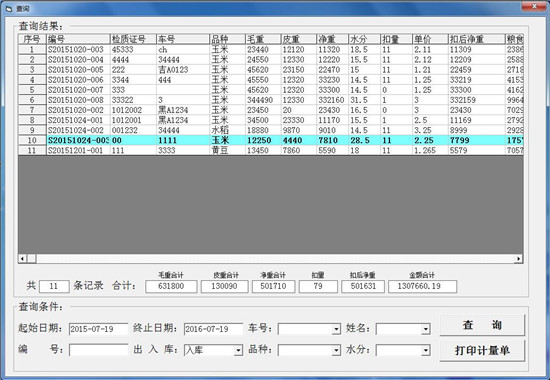This screenshot has height=380, width=550.
Task: Click the 编号 column header
Action: click(x=78, y=39)
